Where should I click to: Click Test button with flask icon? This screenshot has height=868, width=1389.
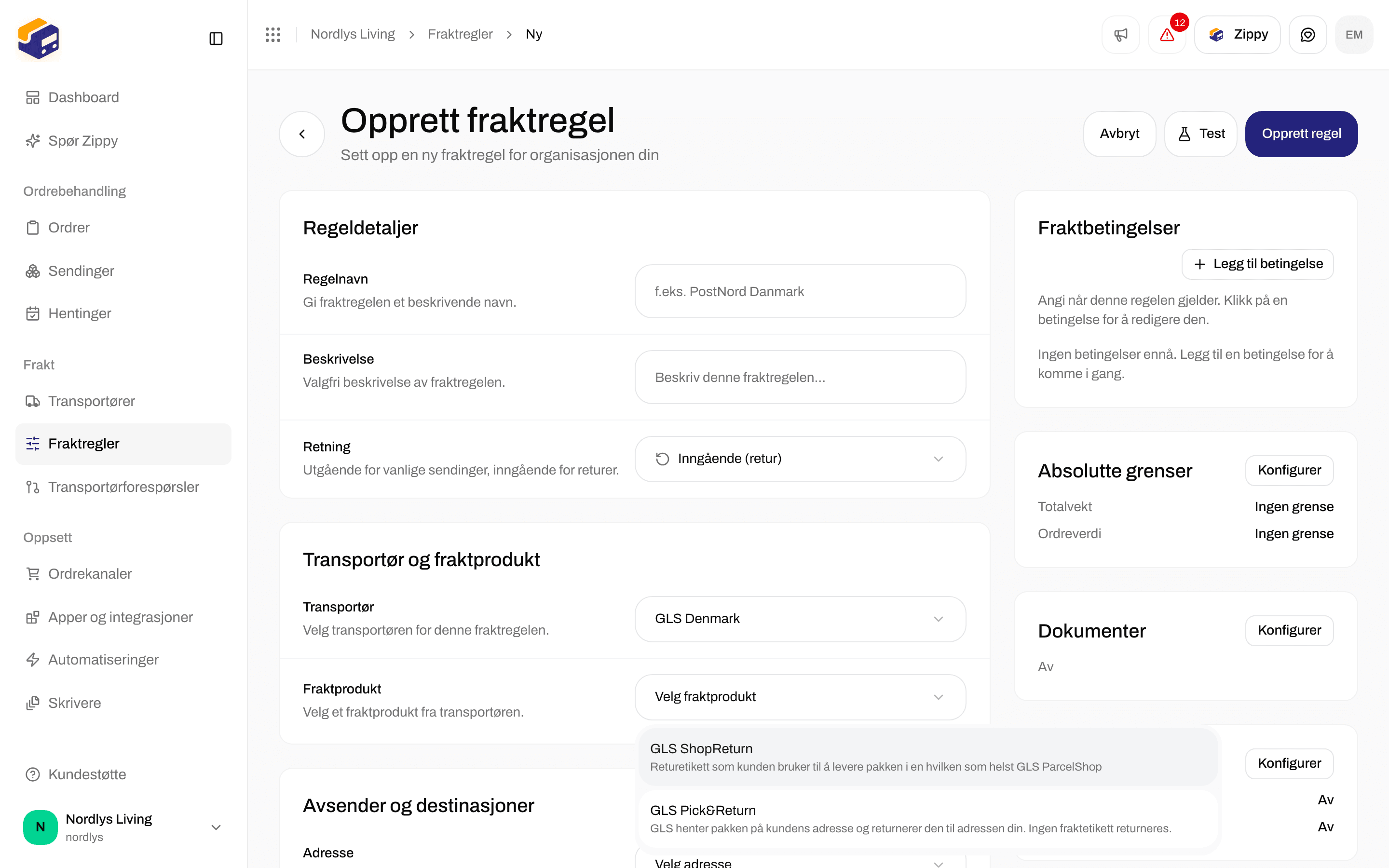(x=1200, y=134)
